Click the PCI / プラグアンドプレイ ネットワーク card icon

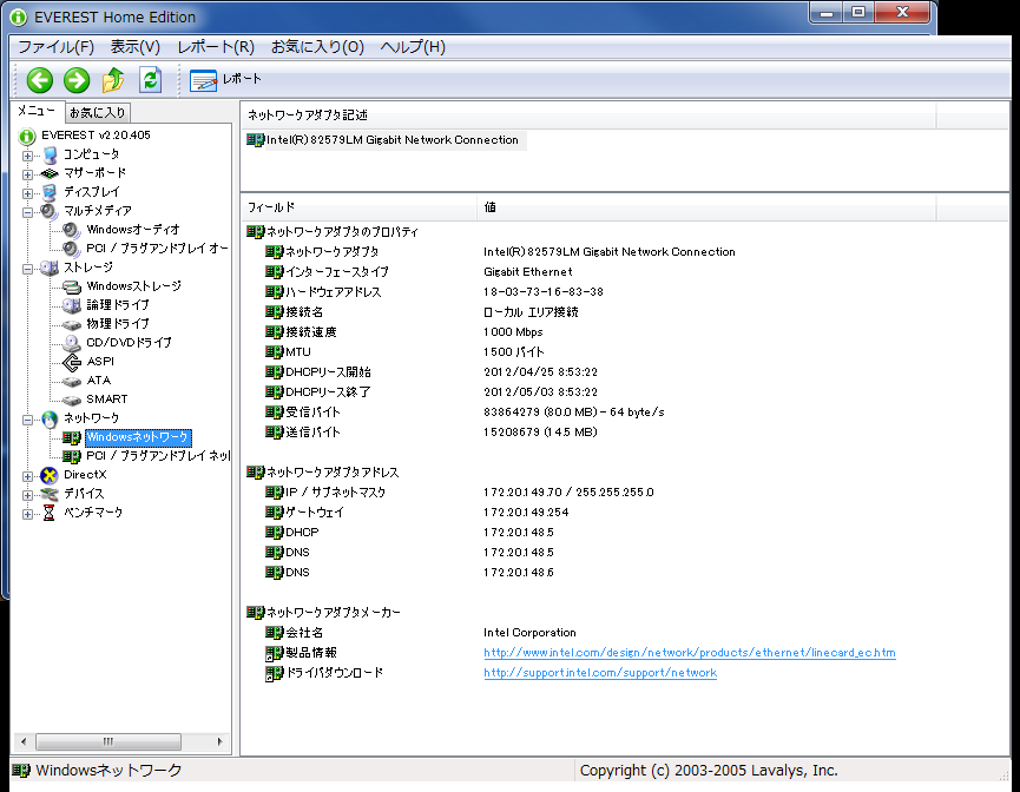click(72, 456)
